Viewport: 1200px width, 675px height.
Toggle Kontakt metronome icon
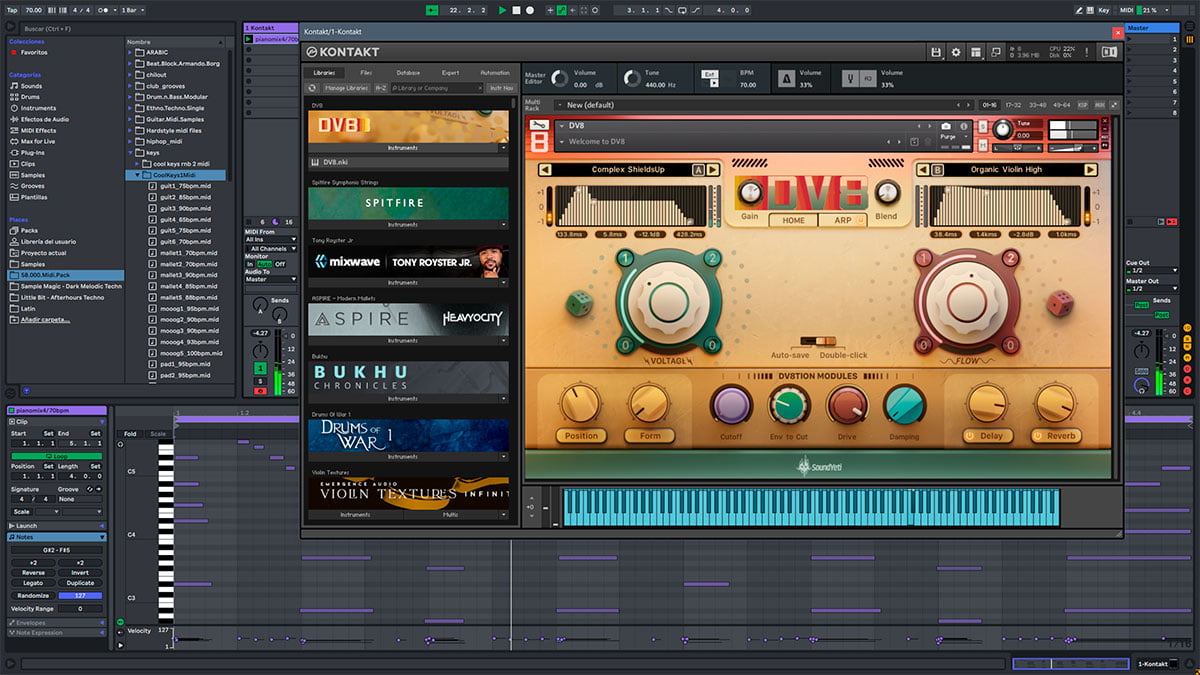click(787, 78)
